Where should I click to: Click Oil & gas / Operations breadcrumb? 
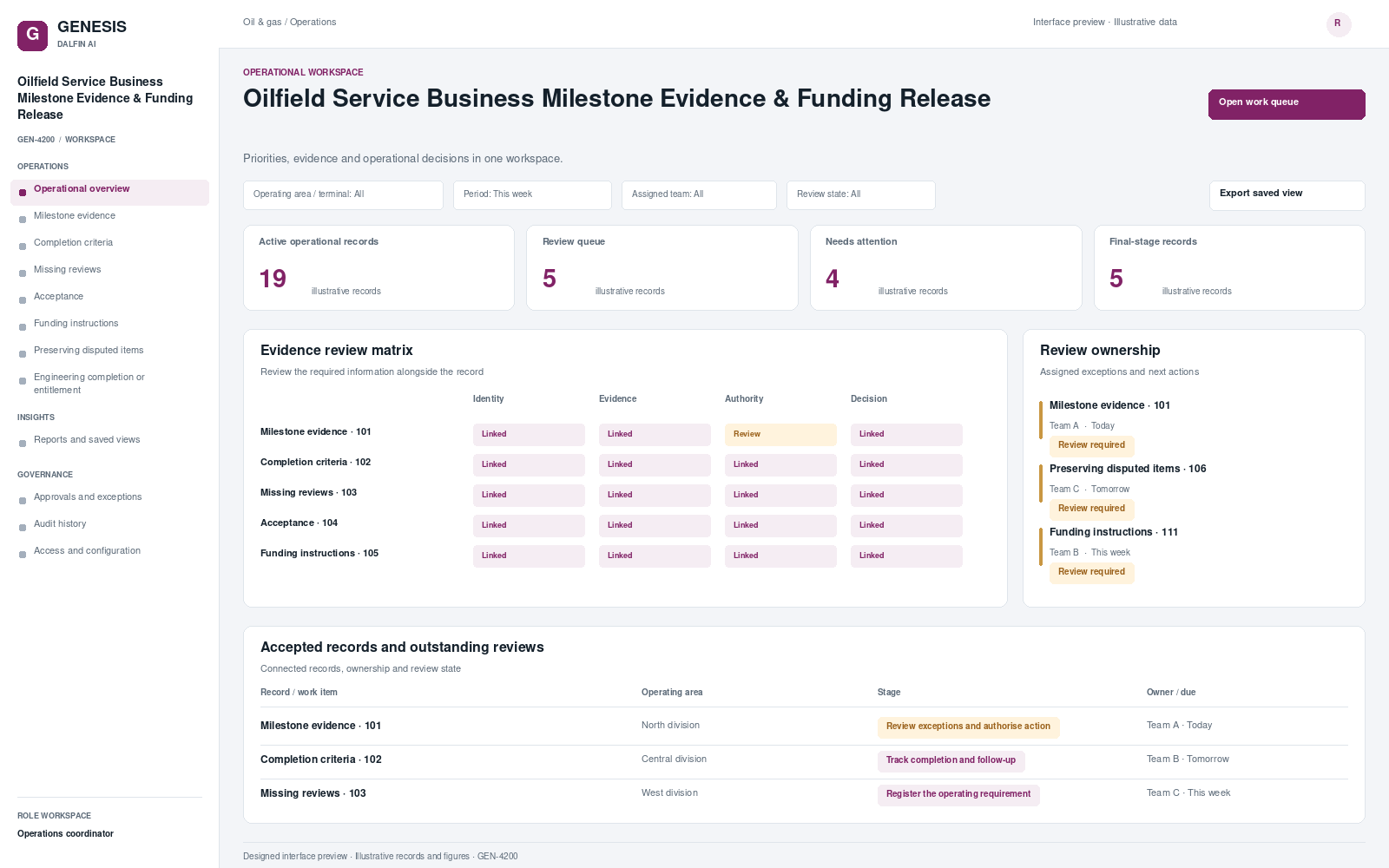289,23
